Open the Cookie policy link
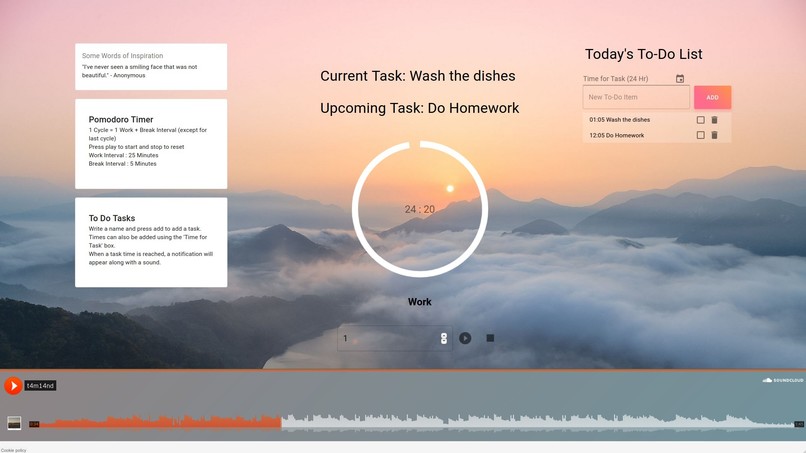806x453 pixels. pyautogui.click(x=13, y=450)
